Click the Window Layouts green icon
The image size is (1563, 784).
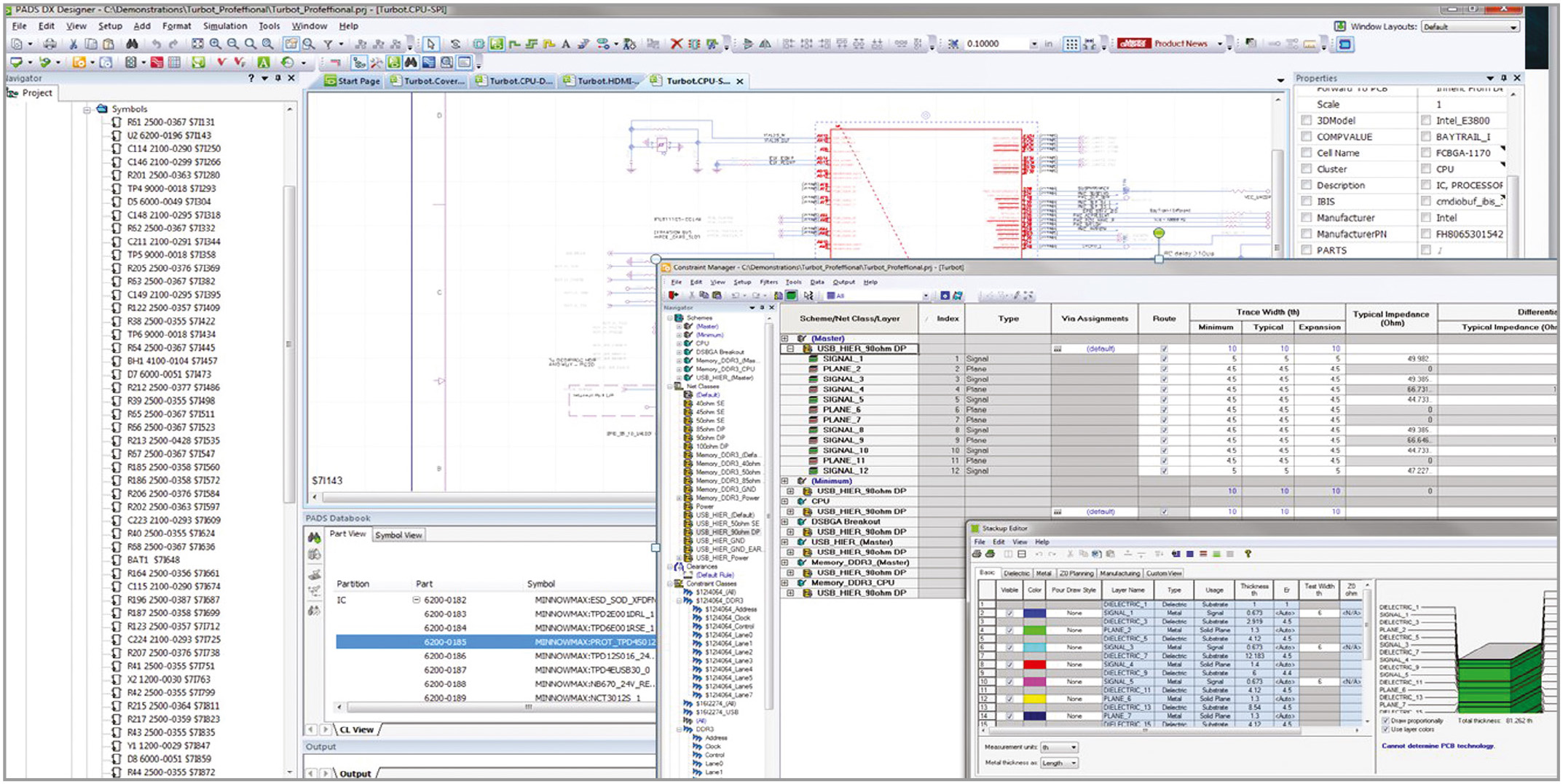pyautogui.click(x=1339, y=26)
